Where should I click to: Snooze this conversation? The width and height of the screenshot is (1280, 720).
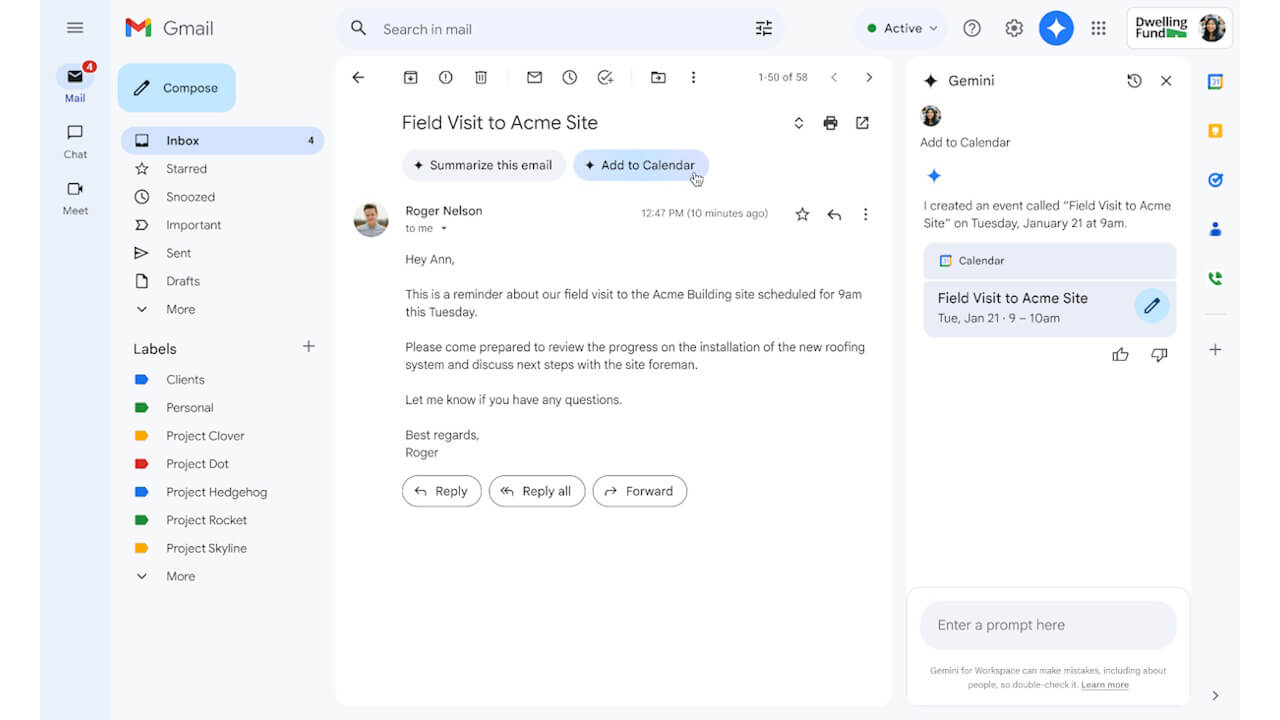point(569,77)
